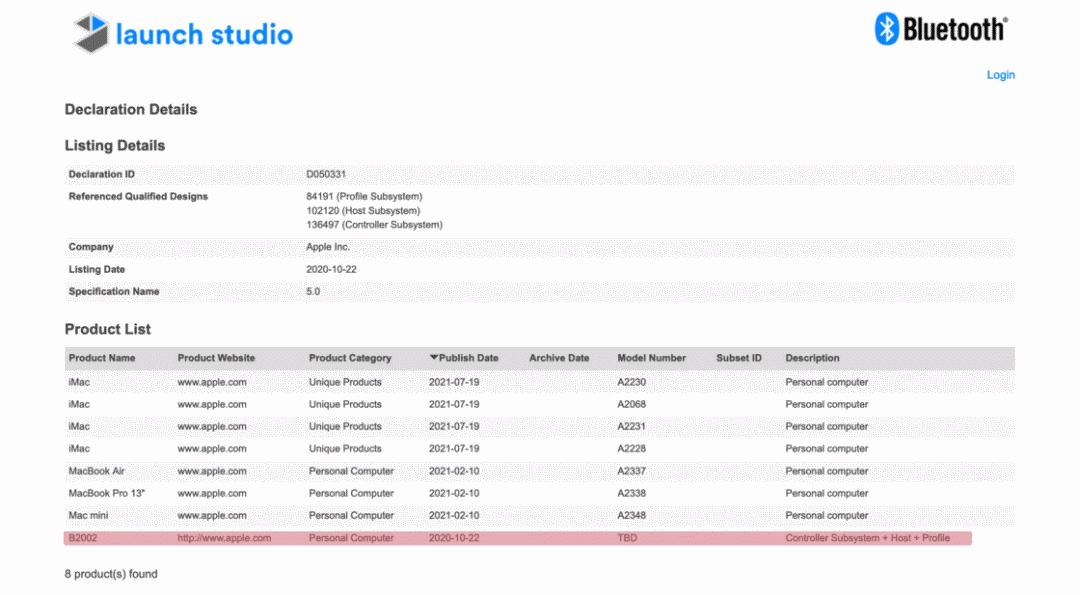Image resolution: width=1080 pixels, height=595 pixels.
Task: Select model number A2230
Action: (632, 382)
